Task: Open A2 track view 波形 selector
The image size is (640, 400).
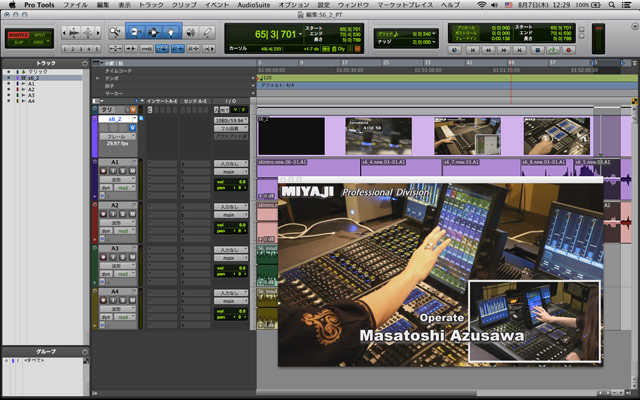Action: 118,222
